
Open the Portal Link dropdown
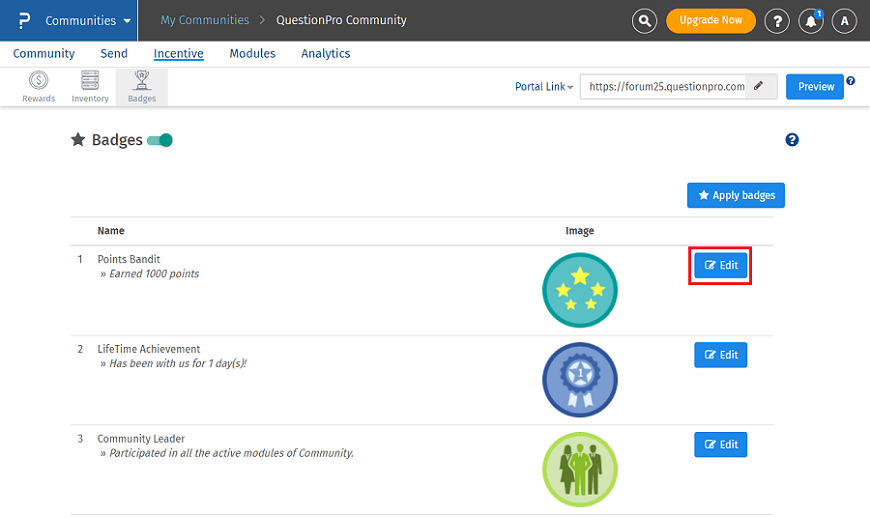tap(544, 87)
